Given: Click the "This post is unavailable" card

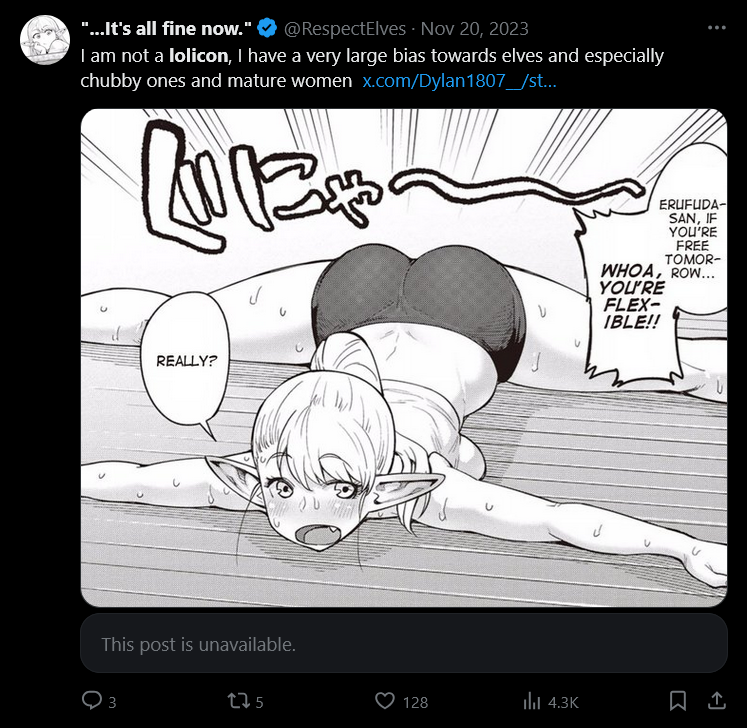Looking at the screenshot, I should (x=404, y=643).
